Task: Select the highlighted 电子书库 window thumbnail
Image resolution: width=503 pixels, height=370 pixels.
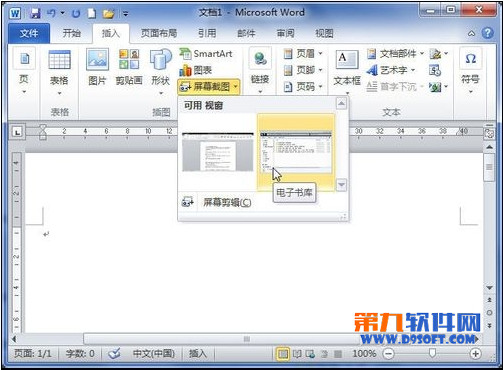Action: [x=296, y=152]
